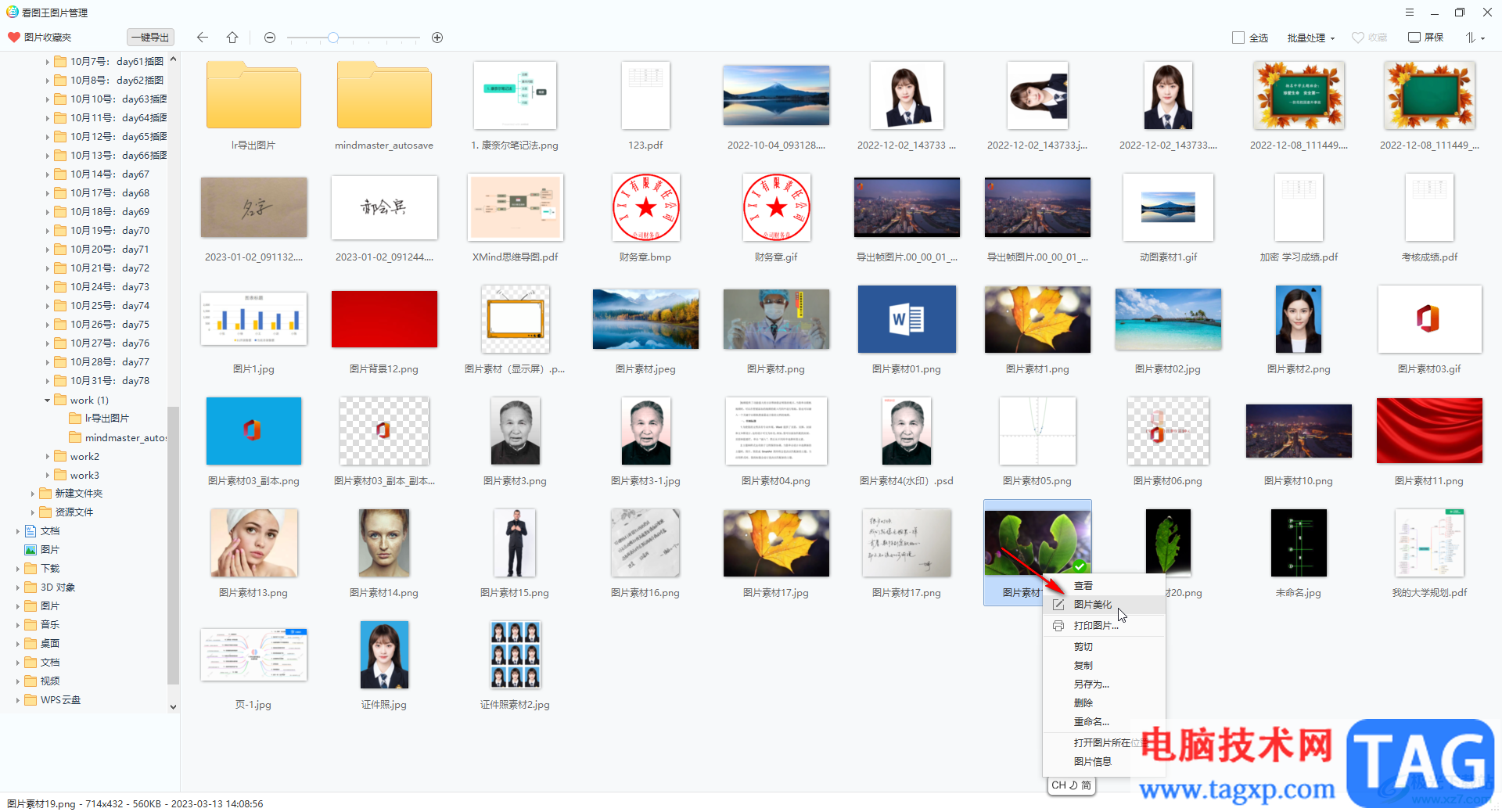Expand the 新建文件夹 tree node
The image size is (1502, 812).
[32, 494]
